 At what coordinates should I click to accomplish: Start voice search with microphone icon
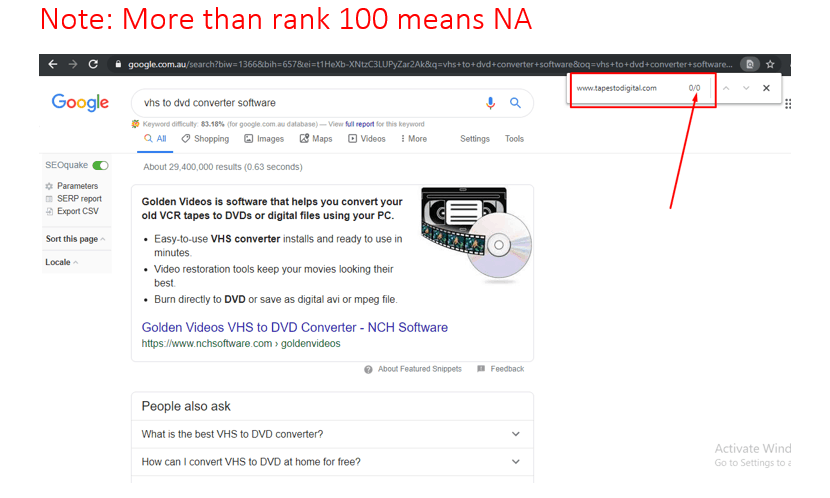coord(491,103)
